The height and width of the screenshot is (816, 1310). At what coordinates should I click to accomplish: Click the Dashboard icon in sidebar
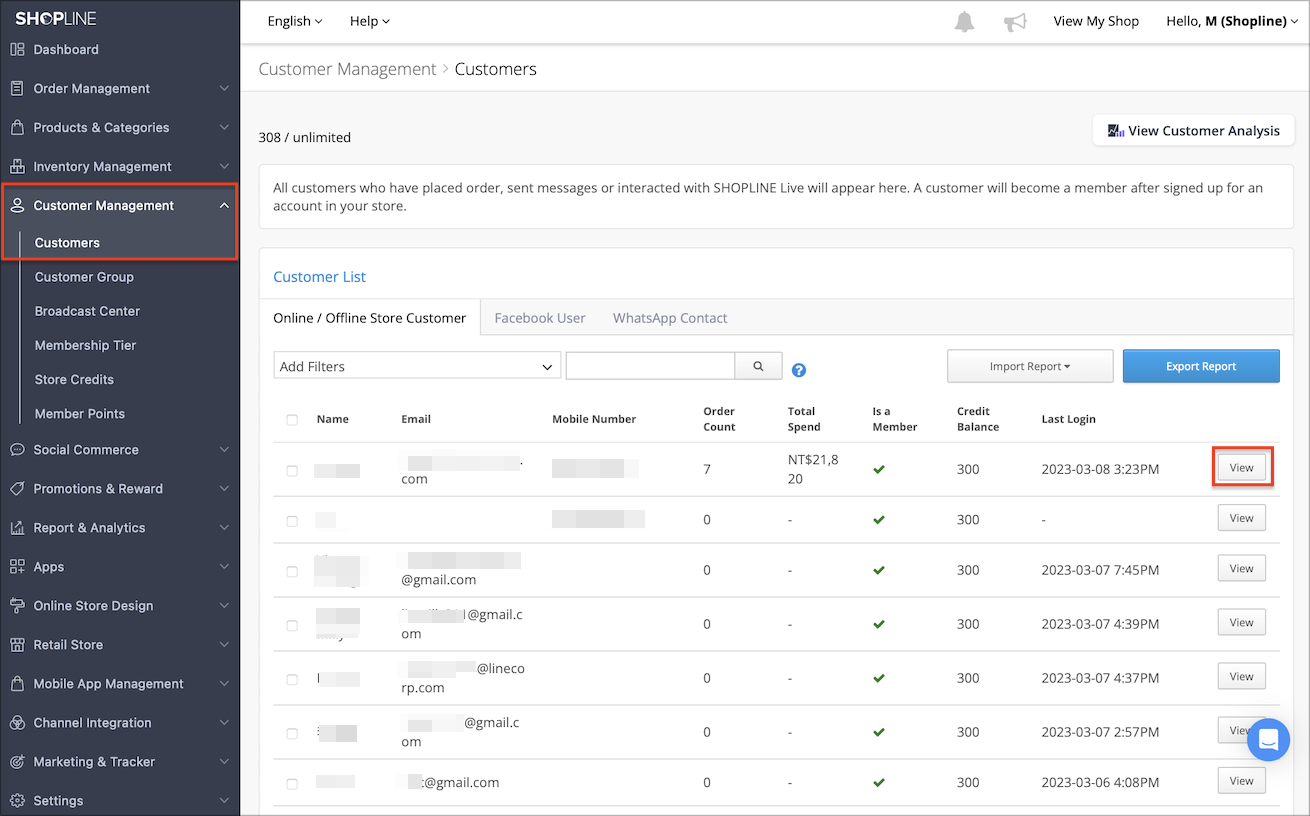click(17, 49)
